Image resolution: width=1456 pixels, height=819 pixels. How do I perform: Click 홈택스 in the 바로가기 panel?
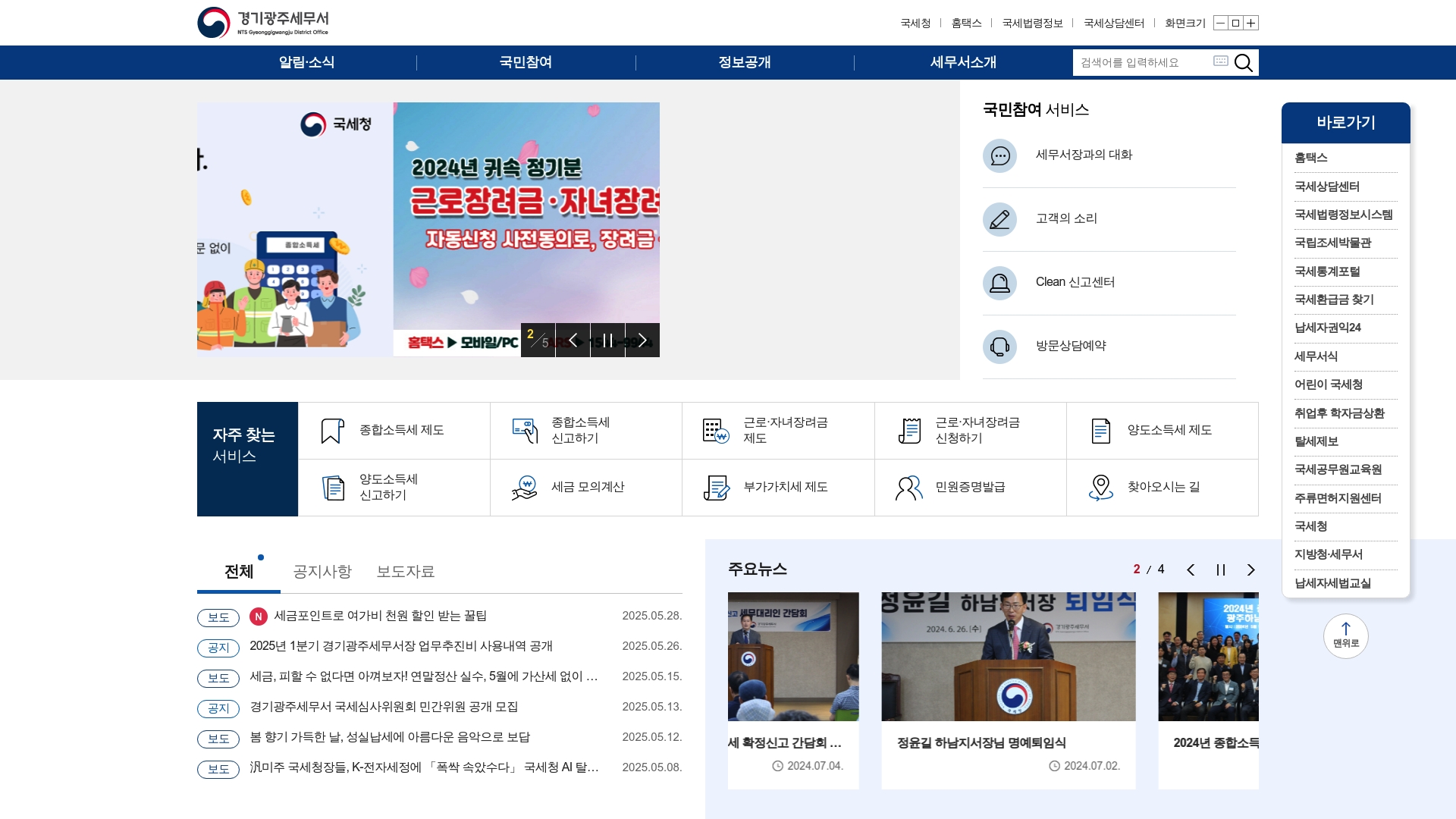1311,158
